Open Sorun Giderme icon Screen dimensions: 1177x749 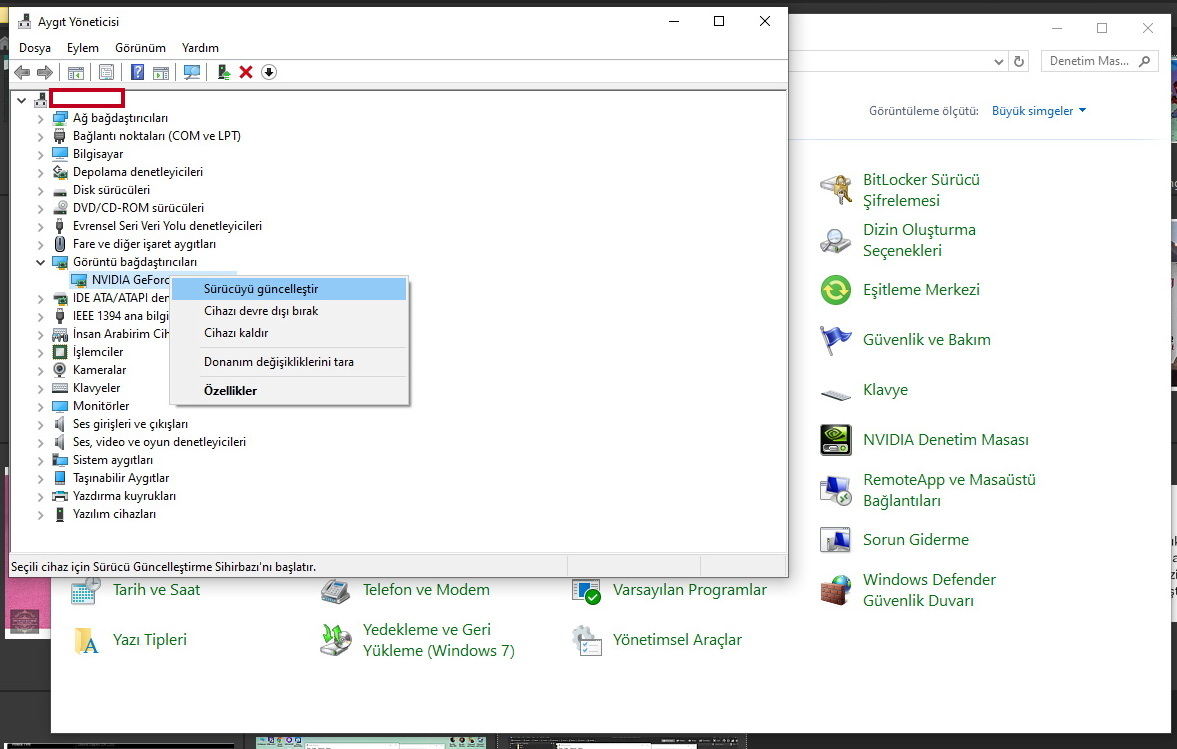click(835, 540)
